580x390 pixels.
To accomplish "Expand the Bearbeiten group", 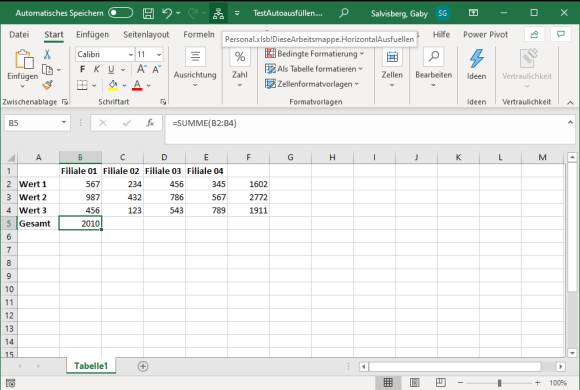I will [x=434, y=68].
